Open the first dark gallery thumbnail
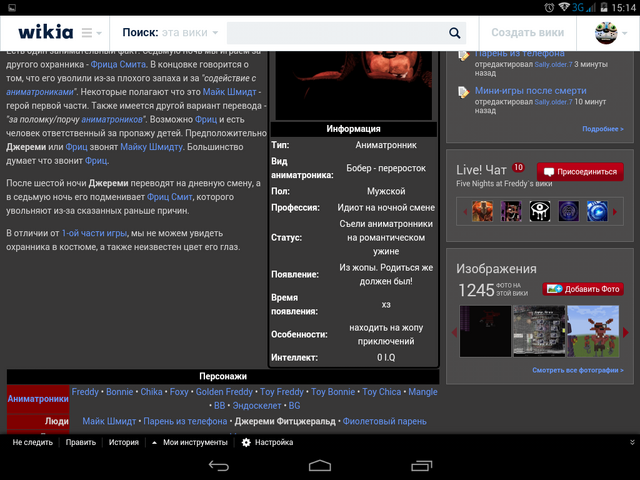The image size is (640, 480). [485, 331]
